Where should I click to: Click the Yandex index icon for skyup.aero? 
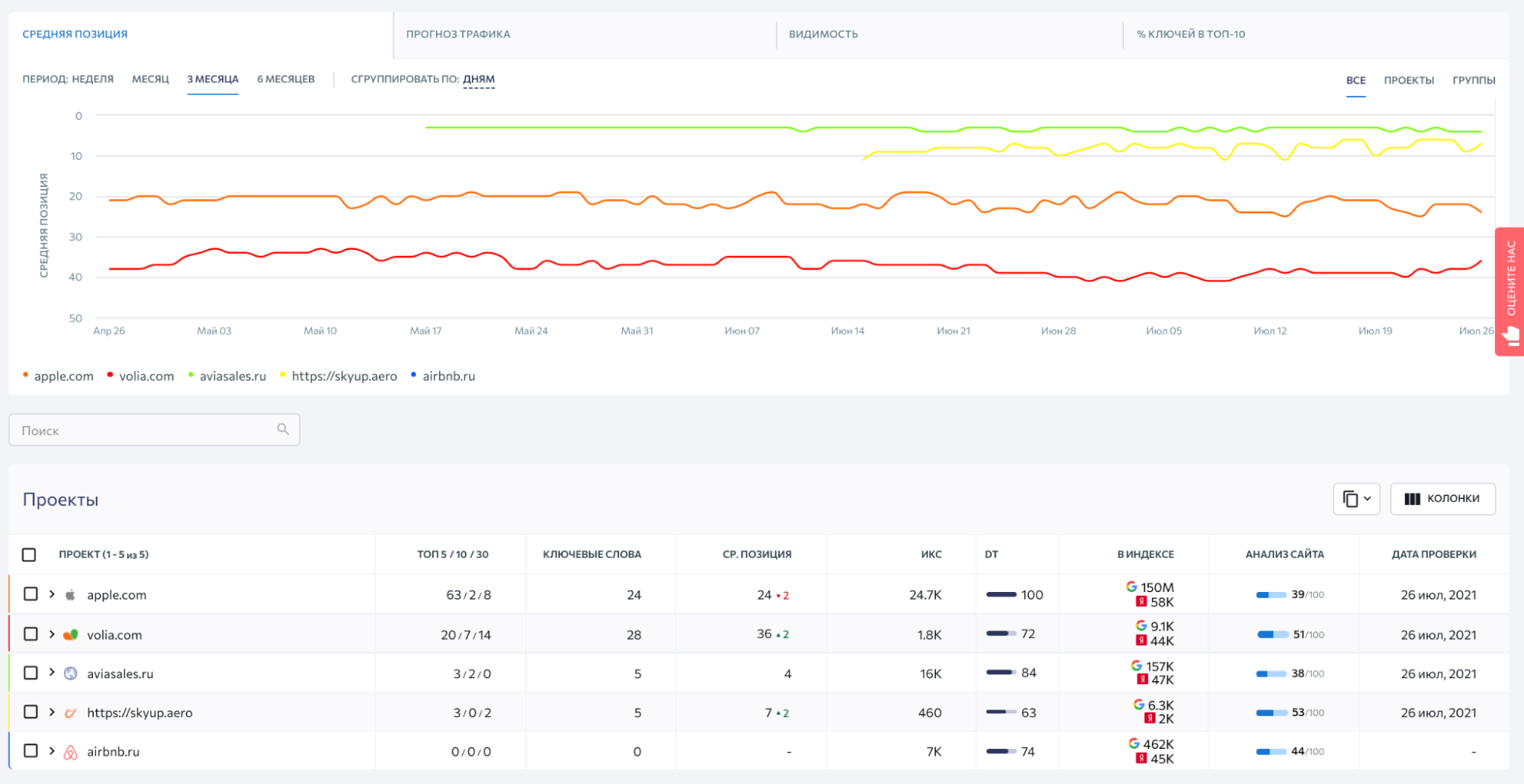1150,718
